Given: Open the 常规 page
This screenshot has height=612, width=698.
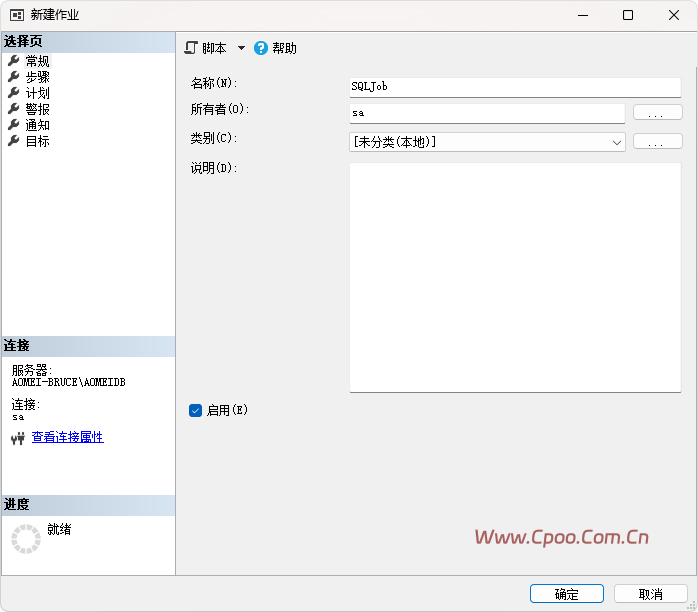Looking at the screenshot, I should pos(37,61).
